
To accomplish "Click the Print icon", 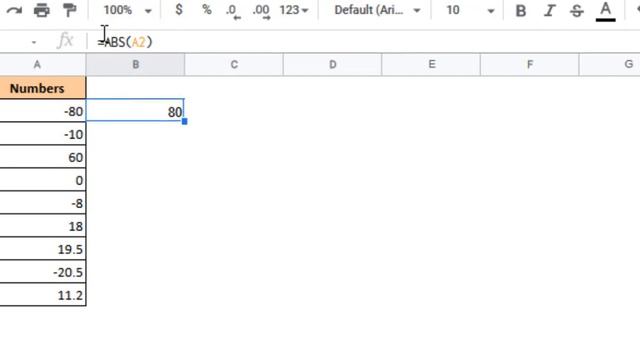I will coord(41,10).
